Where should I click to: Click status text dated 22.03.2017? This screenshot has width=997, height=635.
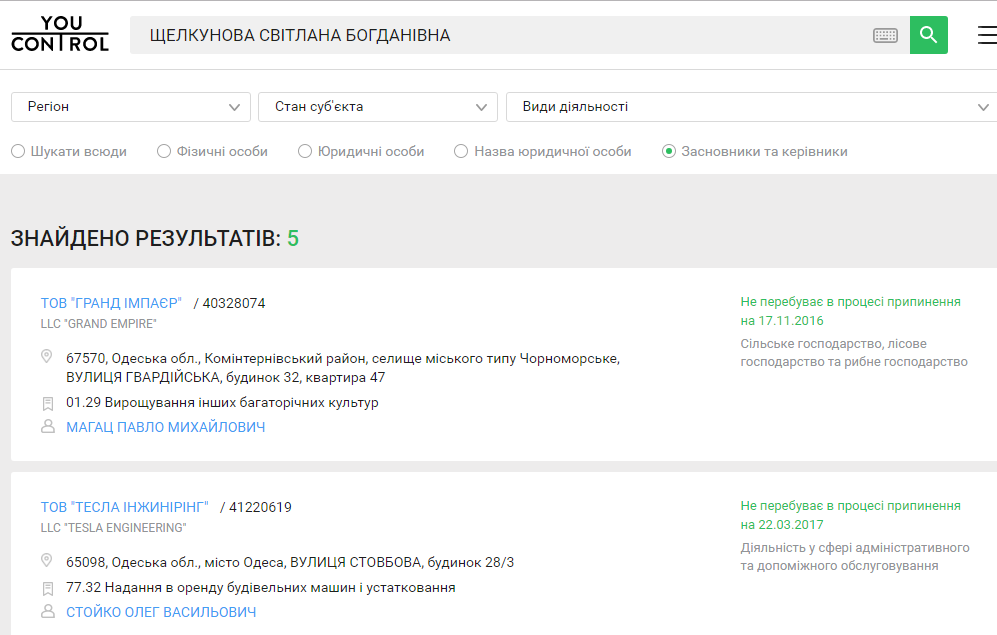850,515
